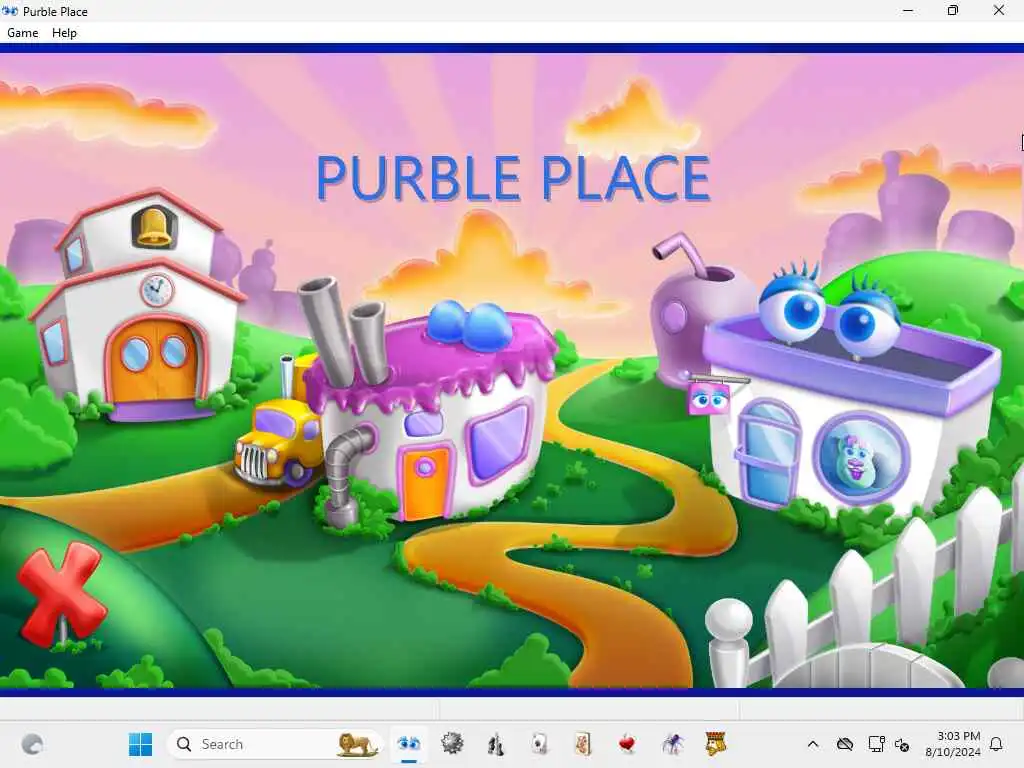Click the Purble Place title bar eyes icon

(x=10, y=11)
